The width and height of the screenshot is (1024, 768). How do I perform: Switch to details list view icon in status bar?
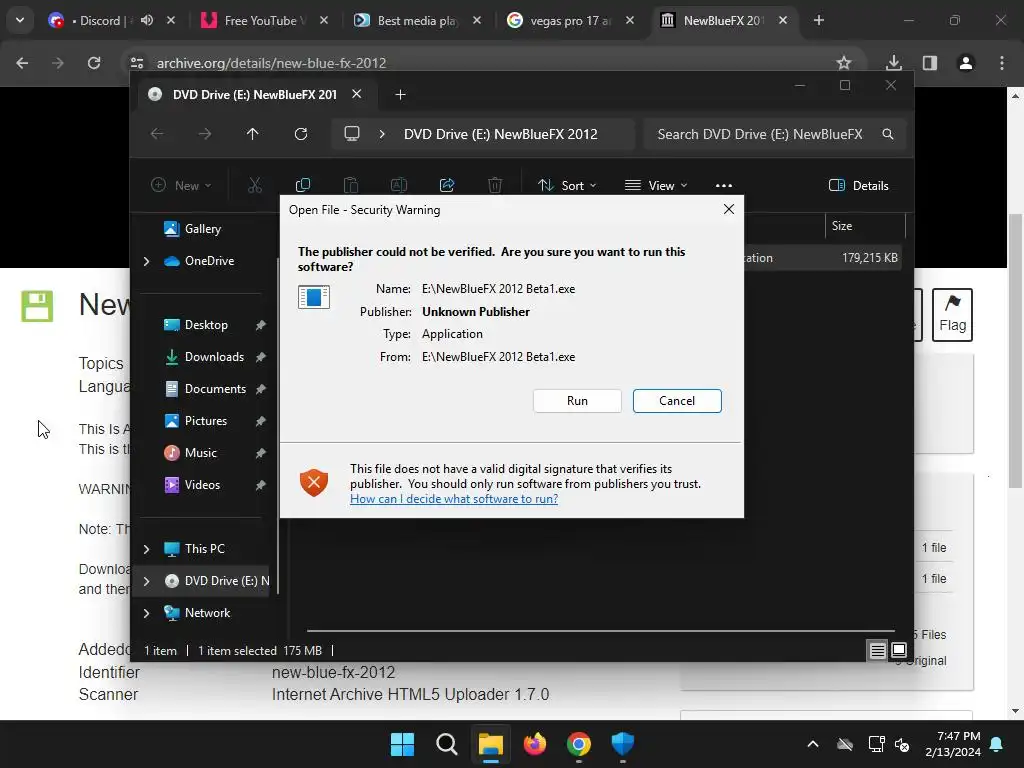[x=877, y=650]
